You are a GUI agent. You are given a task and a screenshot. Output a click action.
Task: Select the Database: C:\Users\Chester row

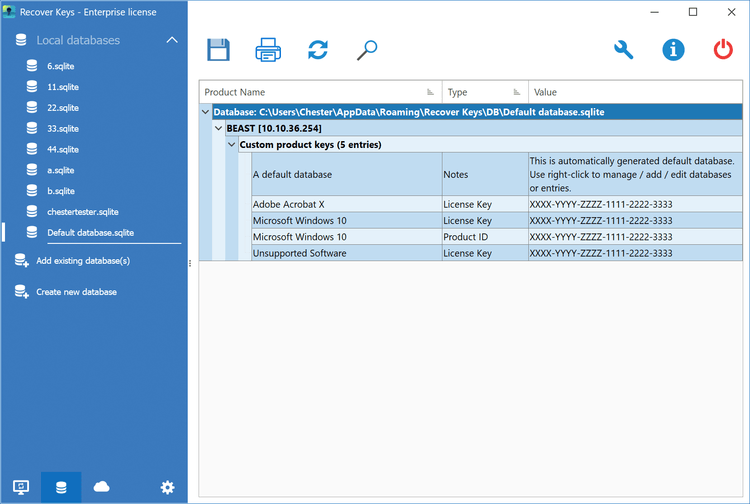(477, 112)
